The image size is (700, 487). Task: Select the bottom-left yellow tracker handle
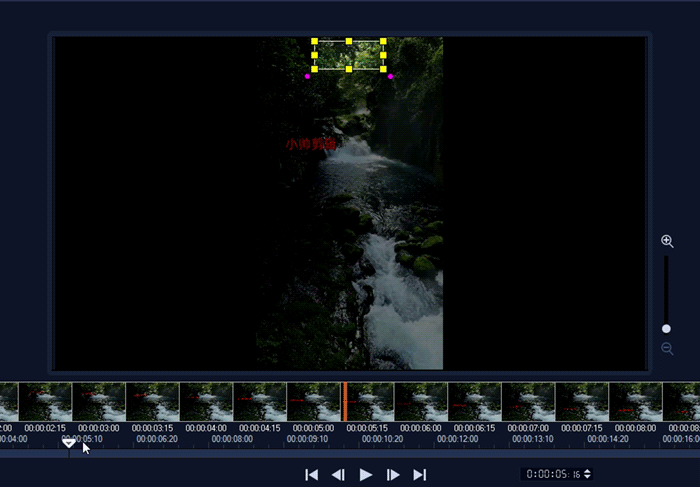tap(314, 69)
